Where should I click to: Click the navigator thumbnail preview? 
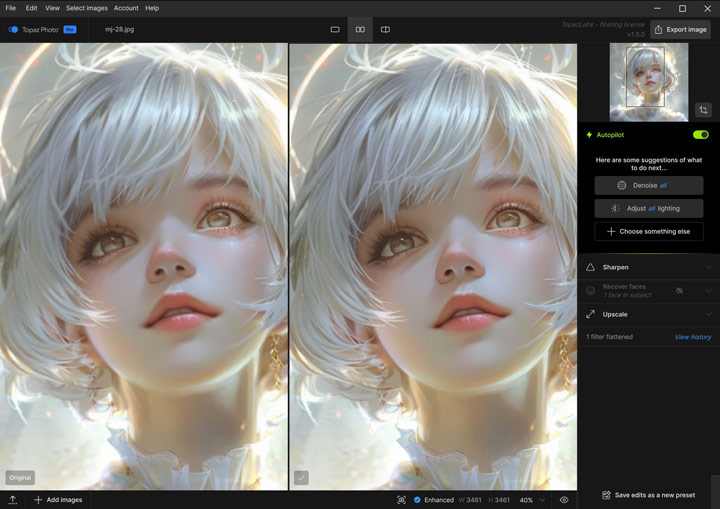tap(648, 82)
